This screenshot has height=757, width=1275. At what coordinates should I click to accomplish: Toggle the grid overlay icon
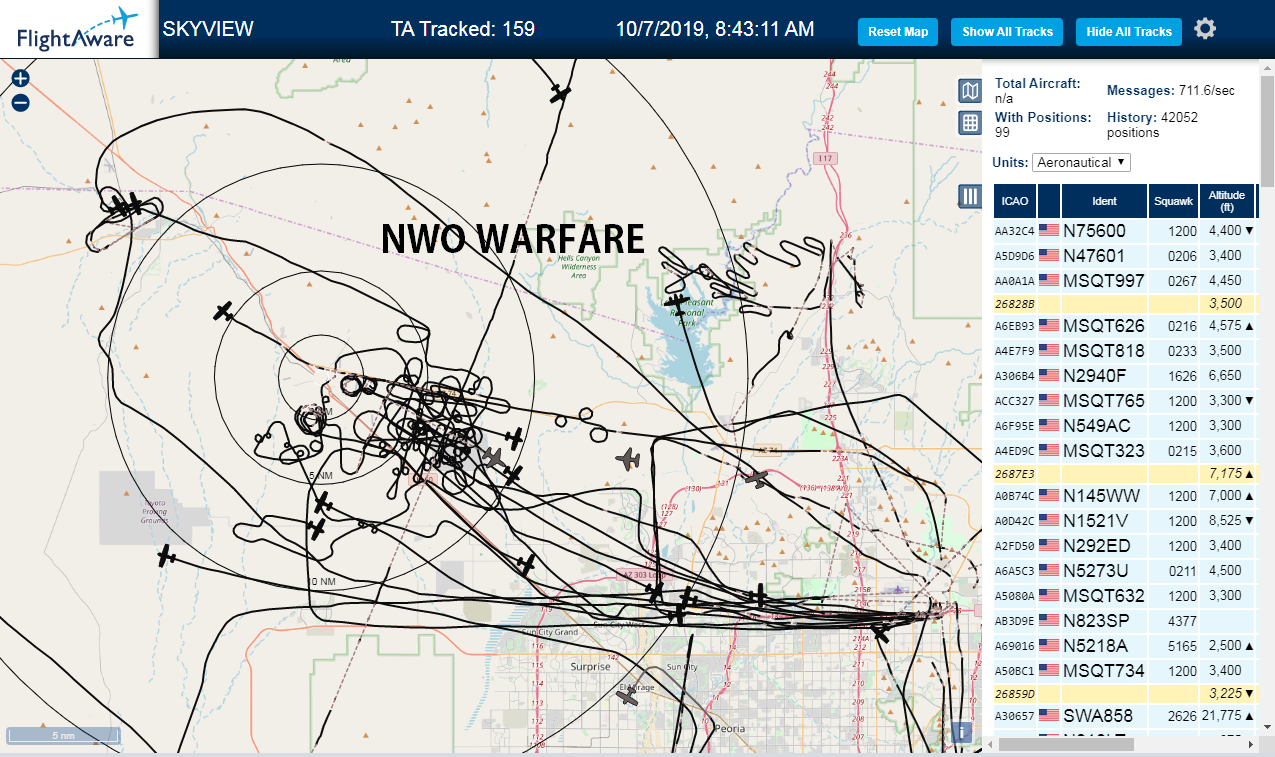point(969,123)
